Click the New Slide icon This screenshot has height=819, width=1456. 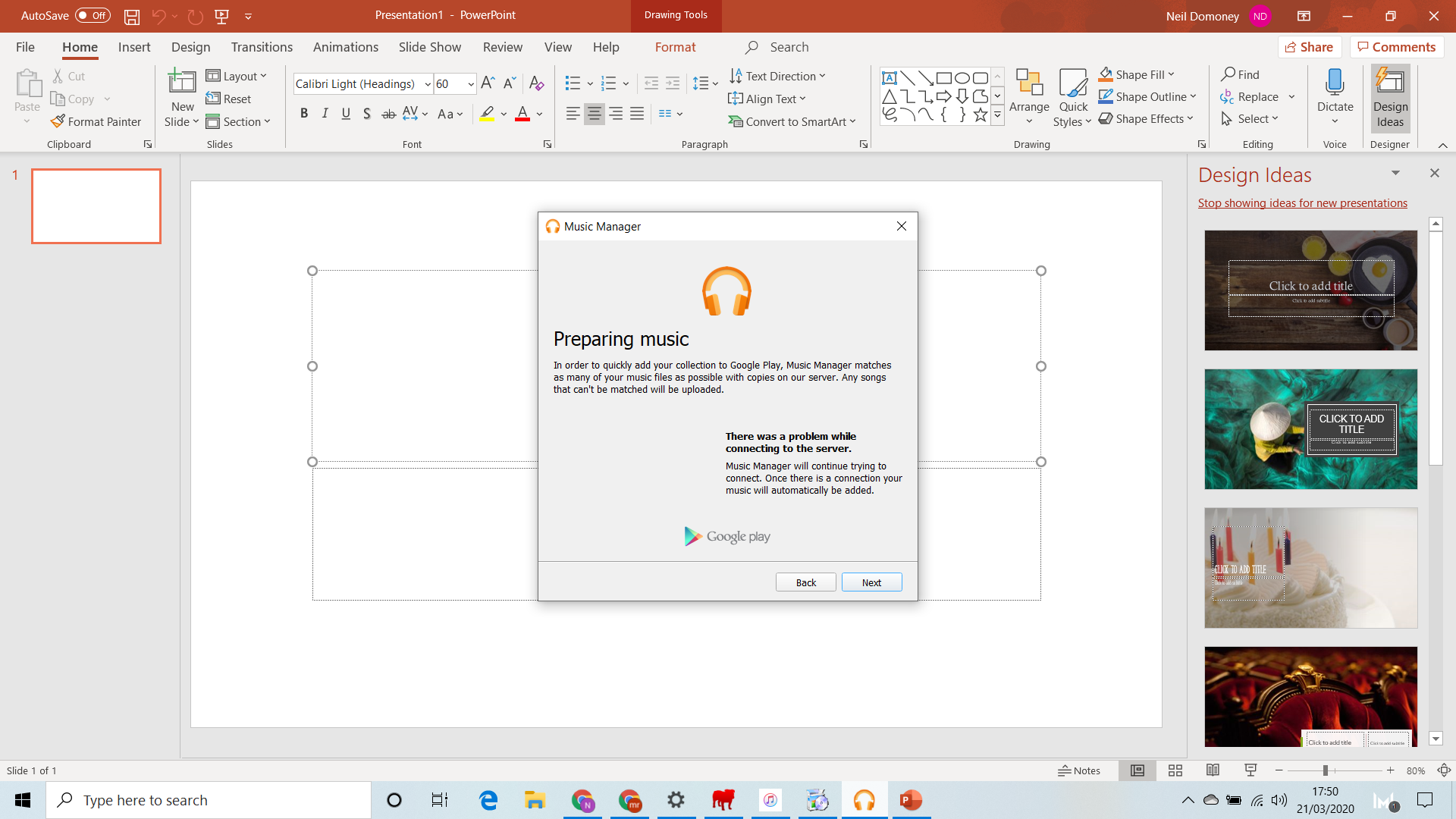(182, 81)
